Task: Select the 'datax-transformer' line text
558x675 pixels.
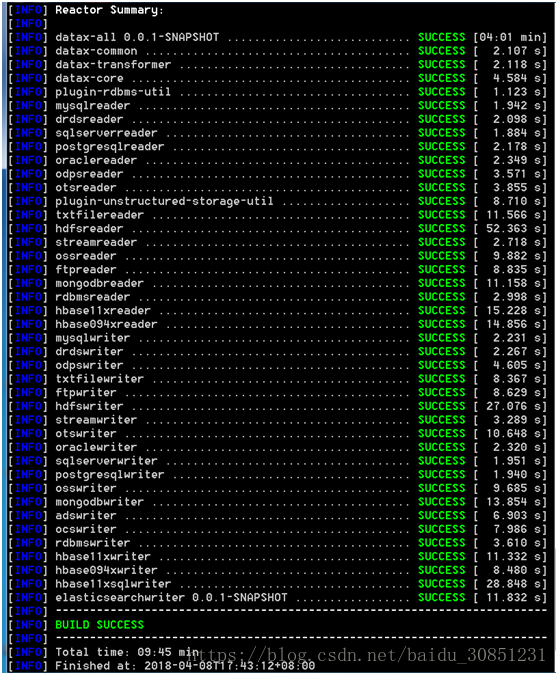Action: (x=113, y=65)
